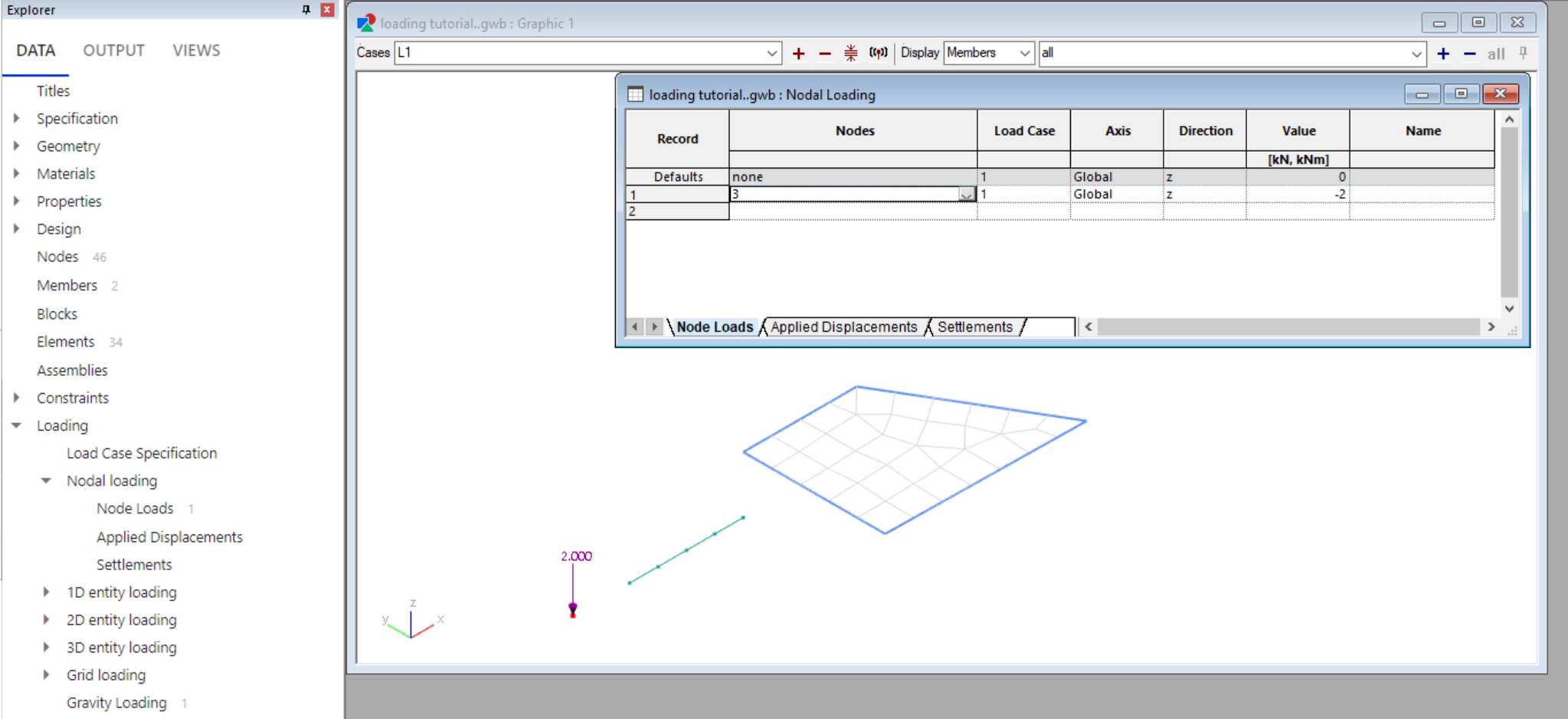The width and height of the screenshot is (1568, 719).
Task: Click the red envelope cases icon
Action: 851,53
